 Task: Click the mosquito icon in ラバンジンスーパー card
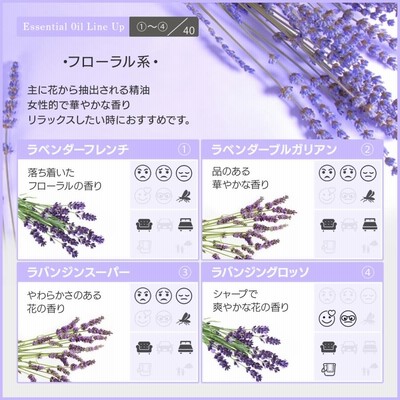(184, 319)
